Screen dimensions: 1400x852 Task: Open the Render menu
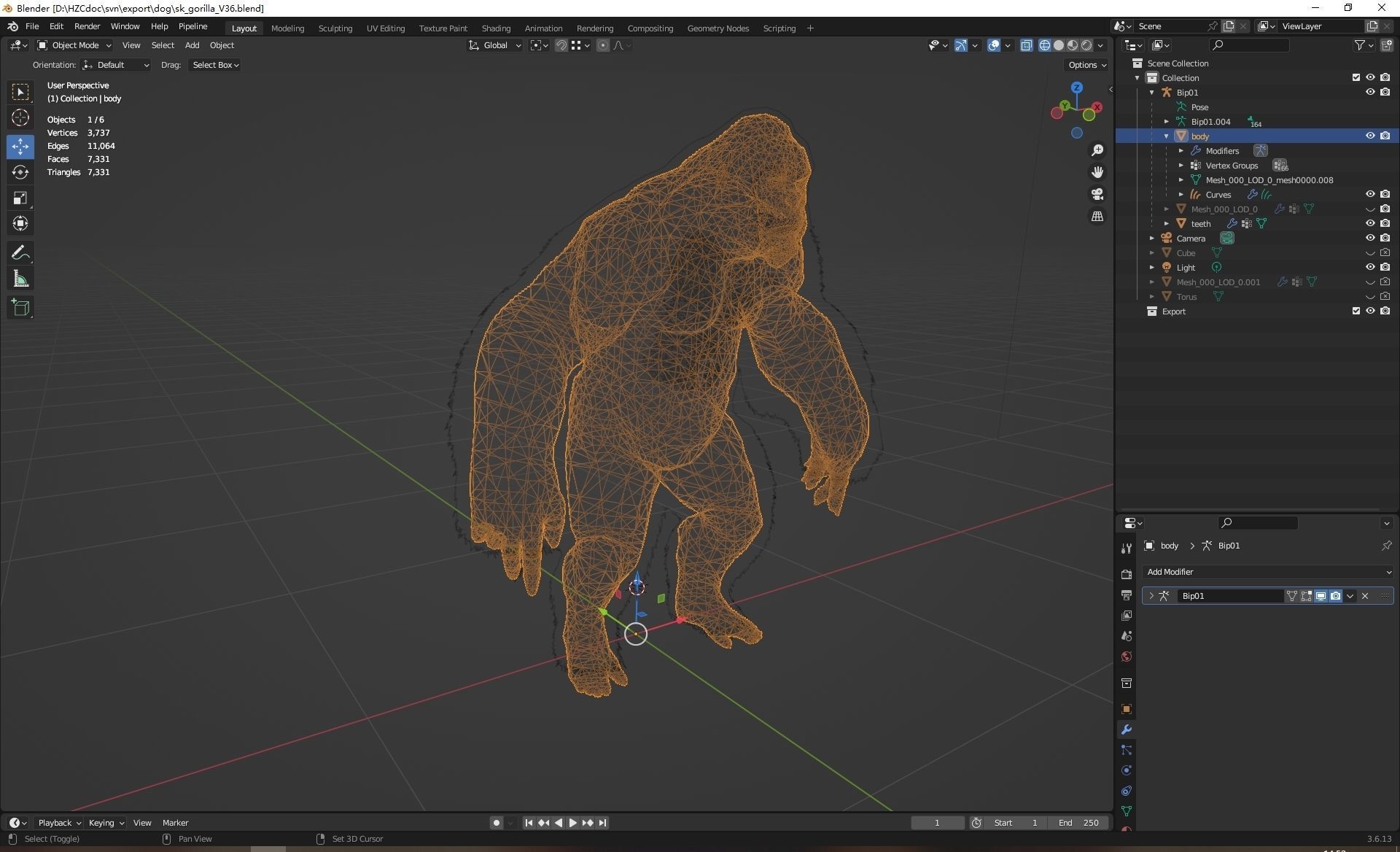pyautogui.click(x=87, y=26)
